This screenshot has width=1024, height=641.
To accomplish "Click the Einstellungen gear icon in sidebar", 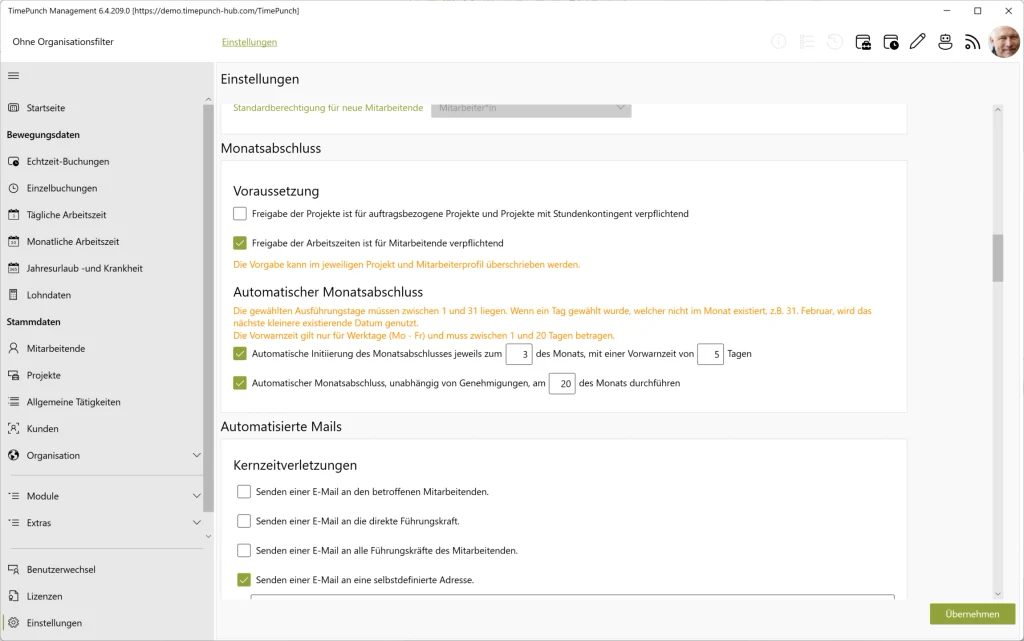I will [13, 623].
